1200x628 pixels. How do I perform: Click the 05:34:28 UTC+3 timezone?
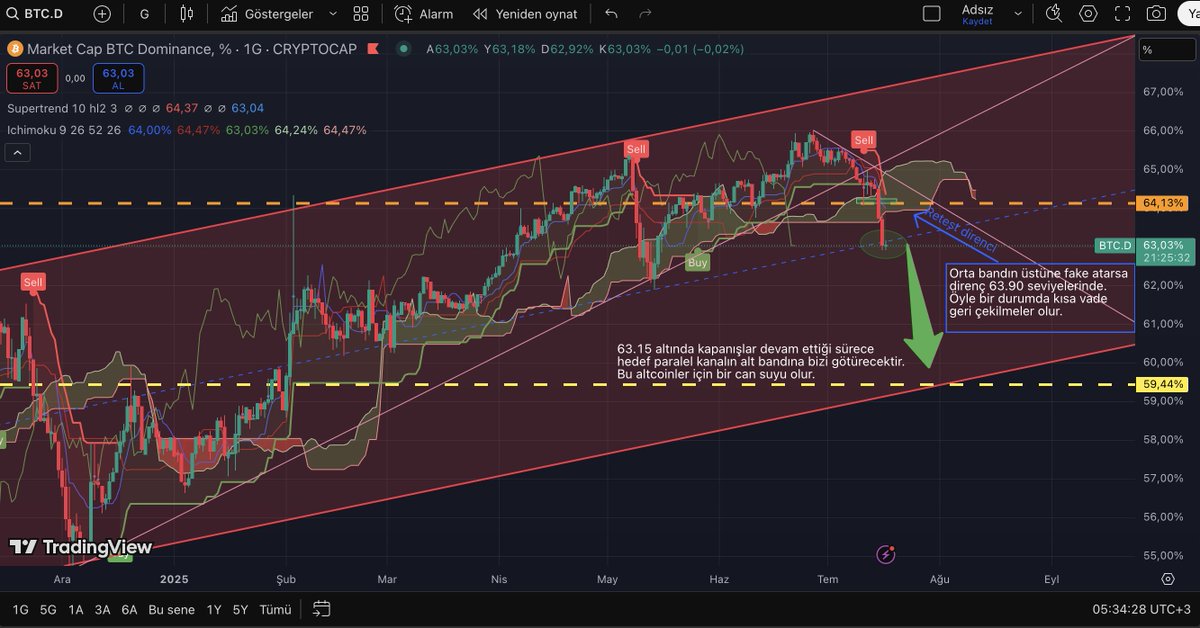tap(1139, 609)
